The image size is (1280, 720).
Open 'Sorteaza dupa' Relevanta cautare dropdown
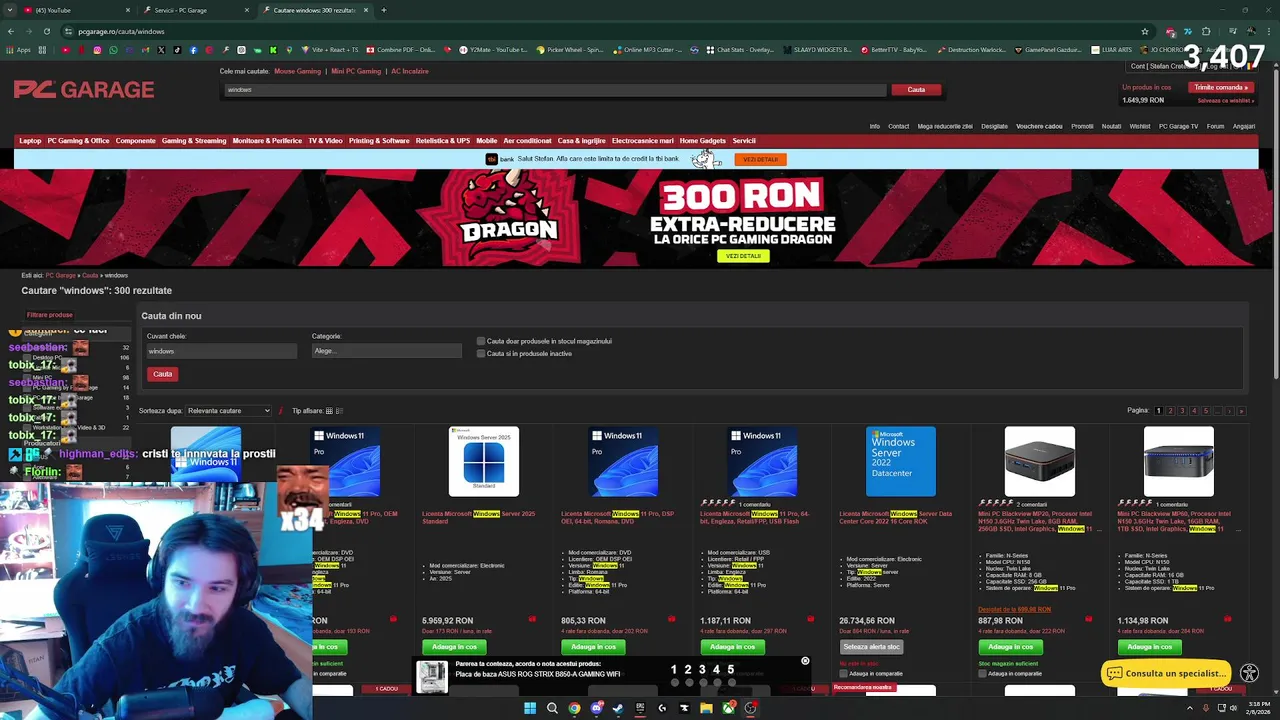point(228,411)
